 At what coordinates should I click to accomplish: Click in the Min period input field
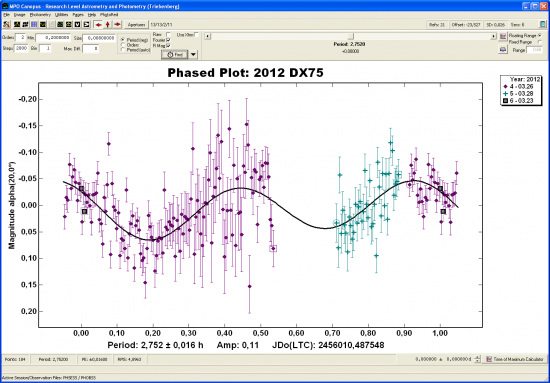point(53,38)
